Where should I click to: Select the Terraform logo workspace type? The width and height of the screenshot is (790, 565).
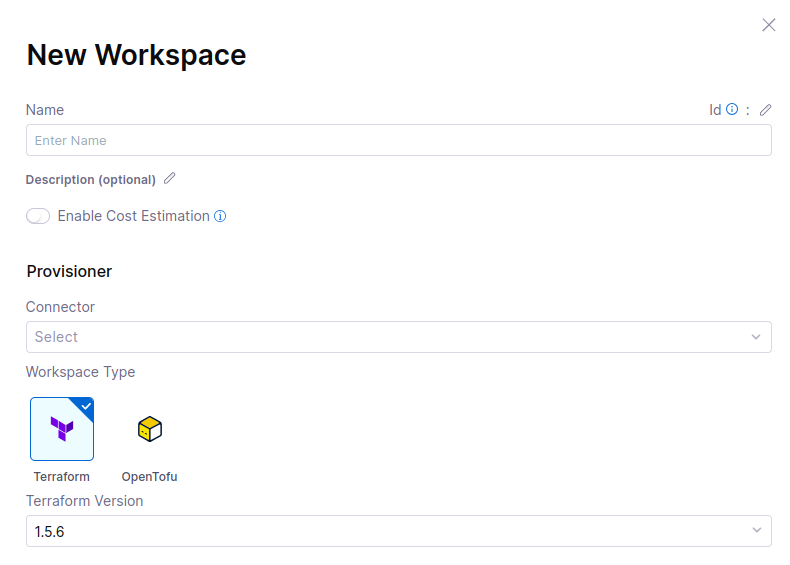coord(62,429)
